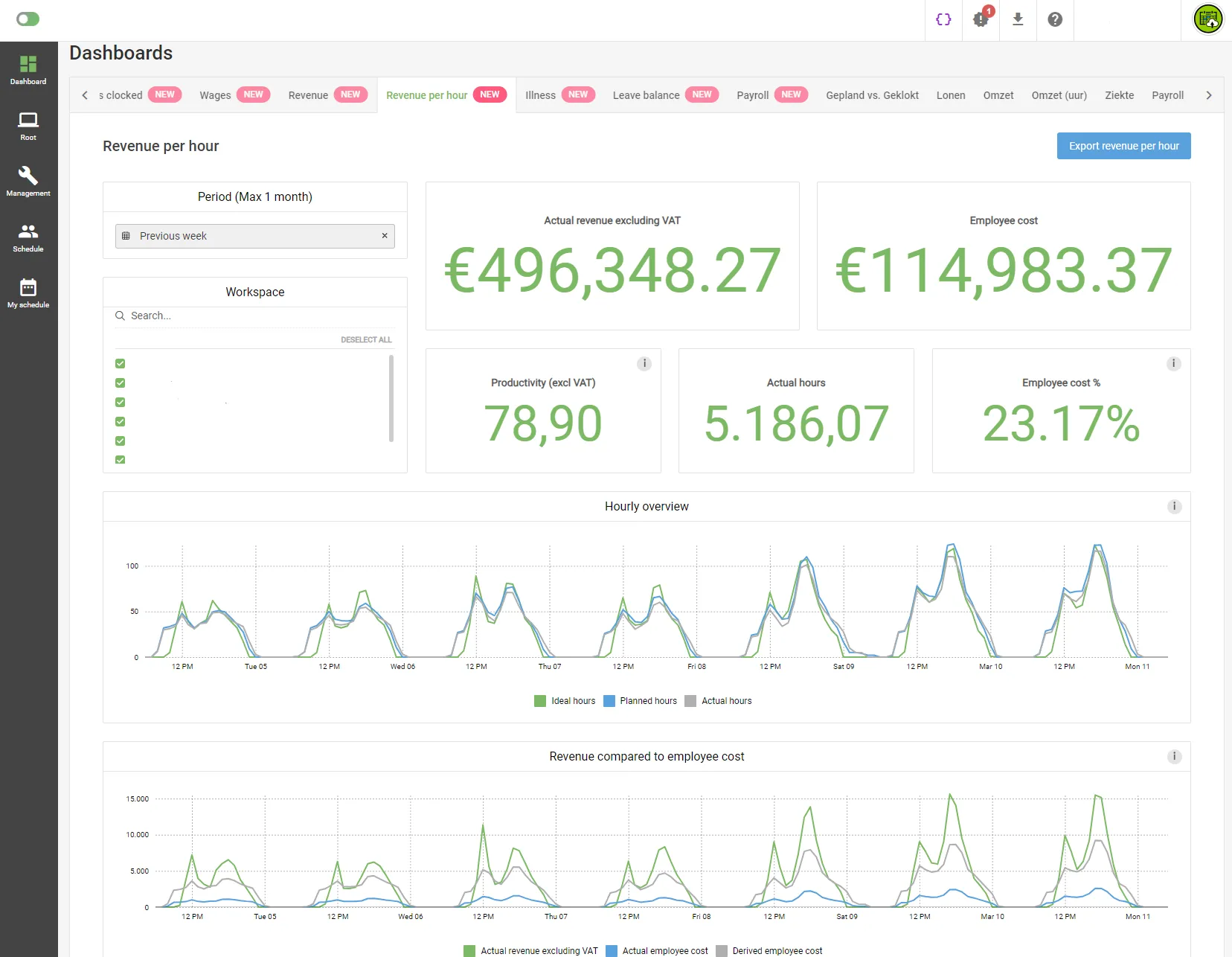
Task: Open the user avatar menu
Action: pos(1208,19)
